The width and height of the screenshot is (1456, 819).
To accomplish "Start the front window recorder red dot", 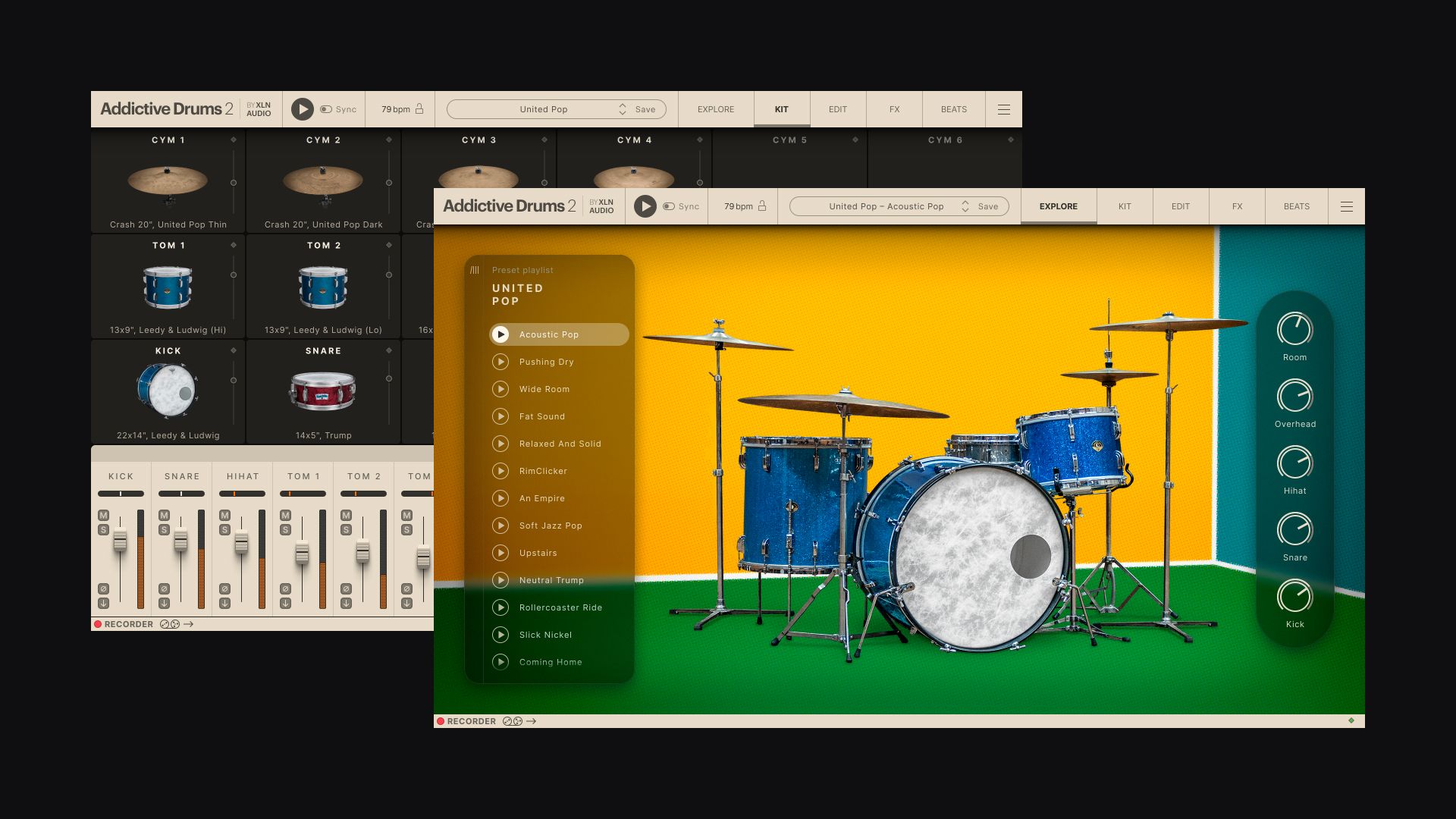I will click(440, 721).
